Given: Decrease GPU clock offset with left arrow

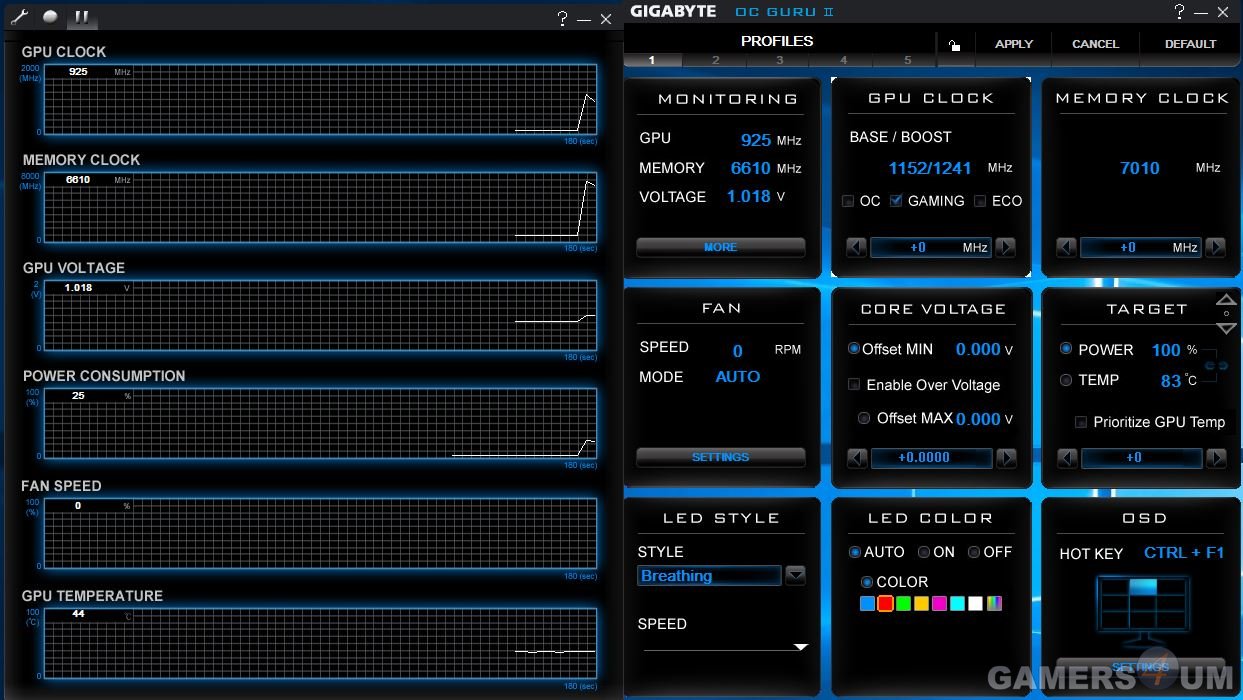Looking at the screenshot, I should (856, 247).
